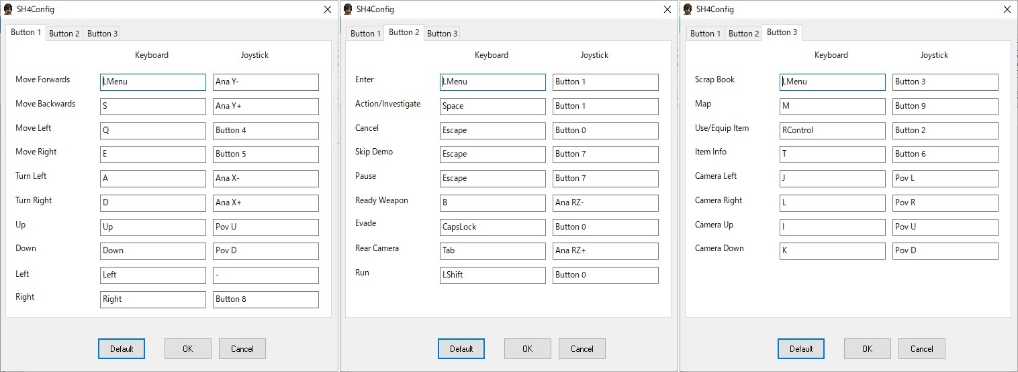Click the SH4Config app icon in the window with Button 2 tab open
The image size is (1018, 372).
pyautogui.click(x=348, y=9)
